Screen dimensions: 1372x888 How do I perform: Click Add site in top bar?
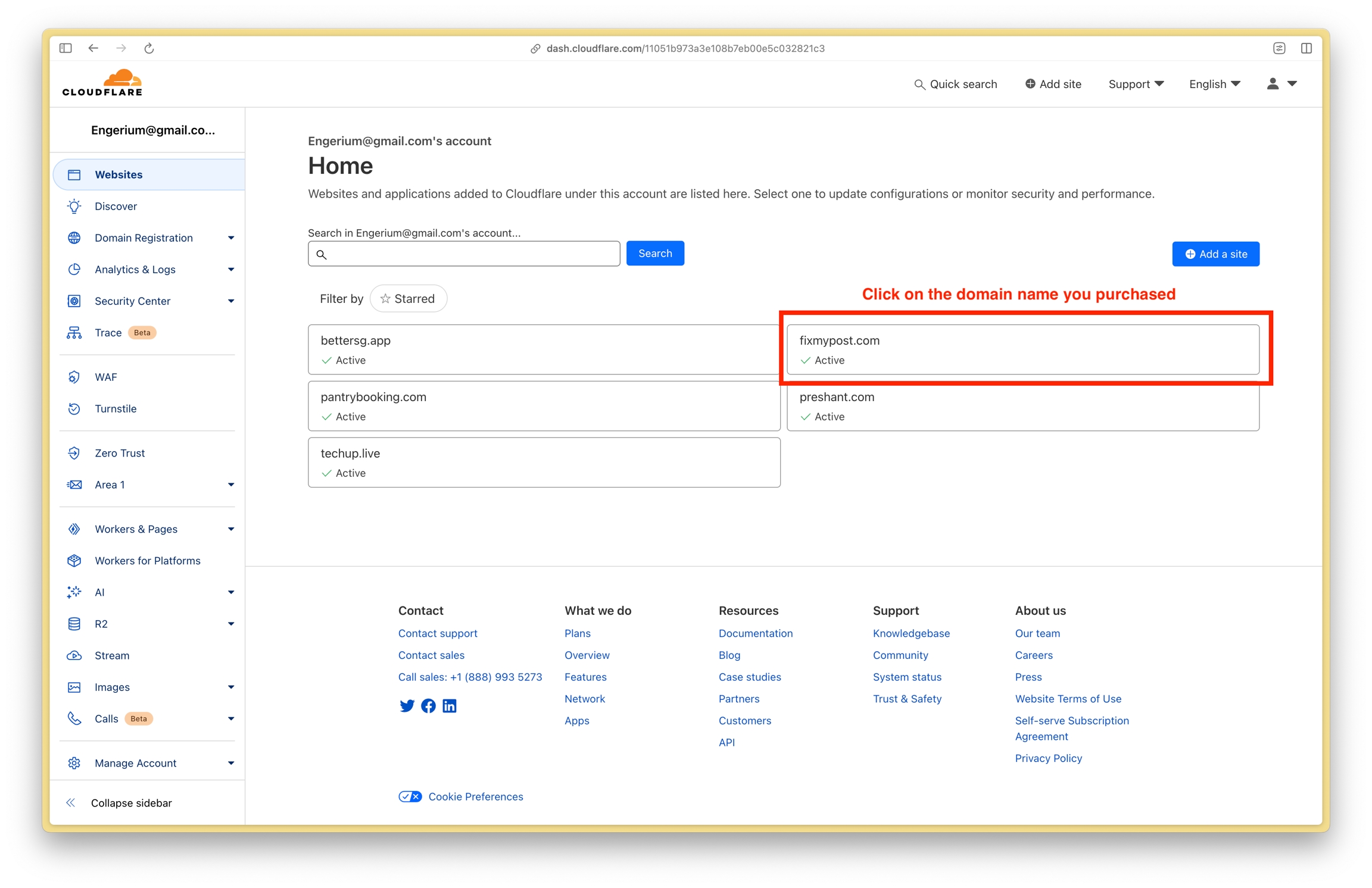[x=1053, y=84]
